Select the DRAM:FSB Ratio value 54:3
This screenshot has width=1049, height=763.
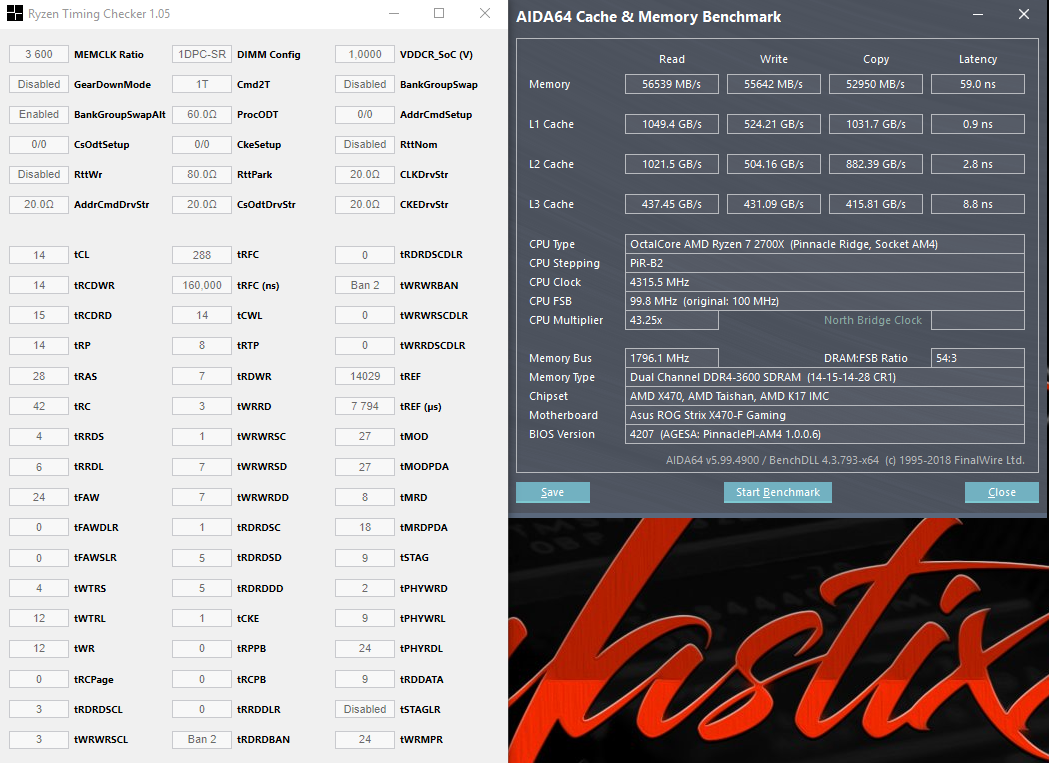977,358
